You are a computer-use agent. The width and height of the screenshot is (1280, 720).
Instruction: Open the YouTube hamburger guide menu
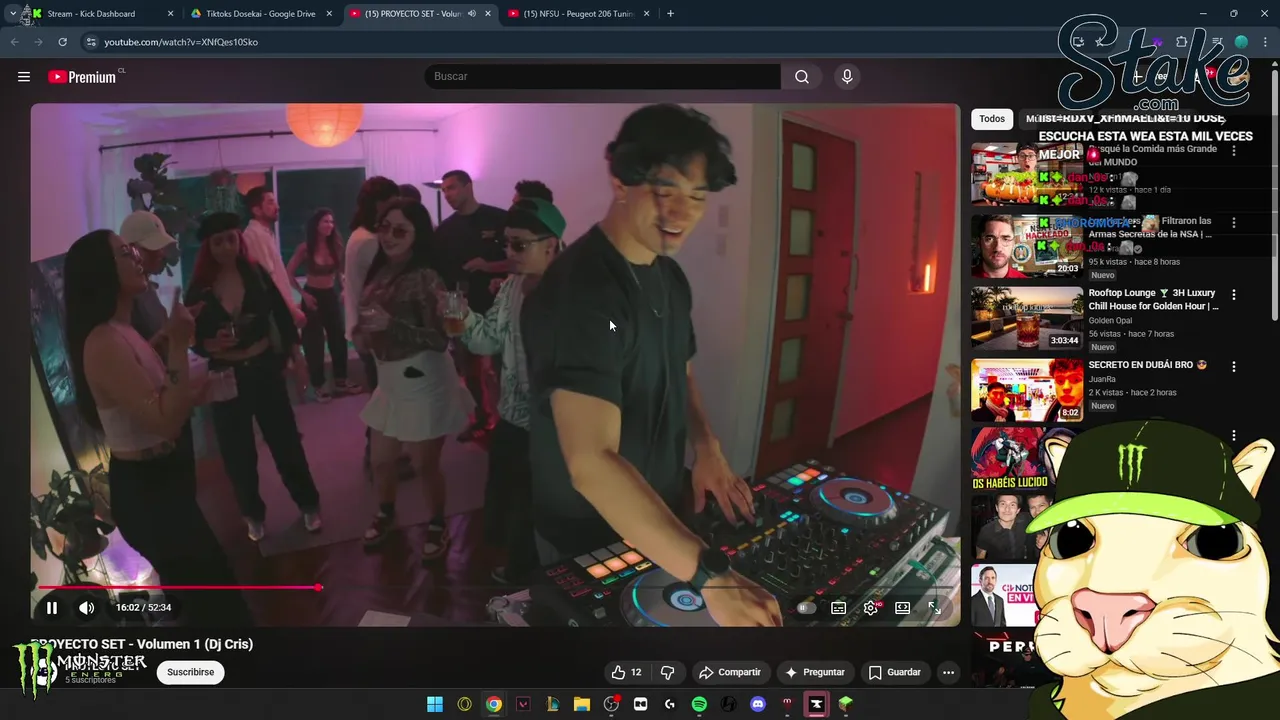24,77
